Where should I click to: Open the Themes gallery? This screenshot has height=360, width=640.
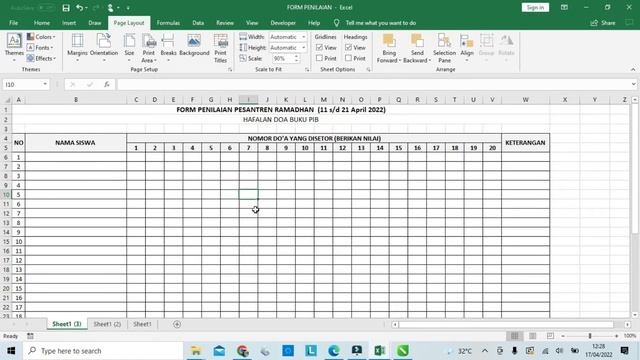(14, 48)
